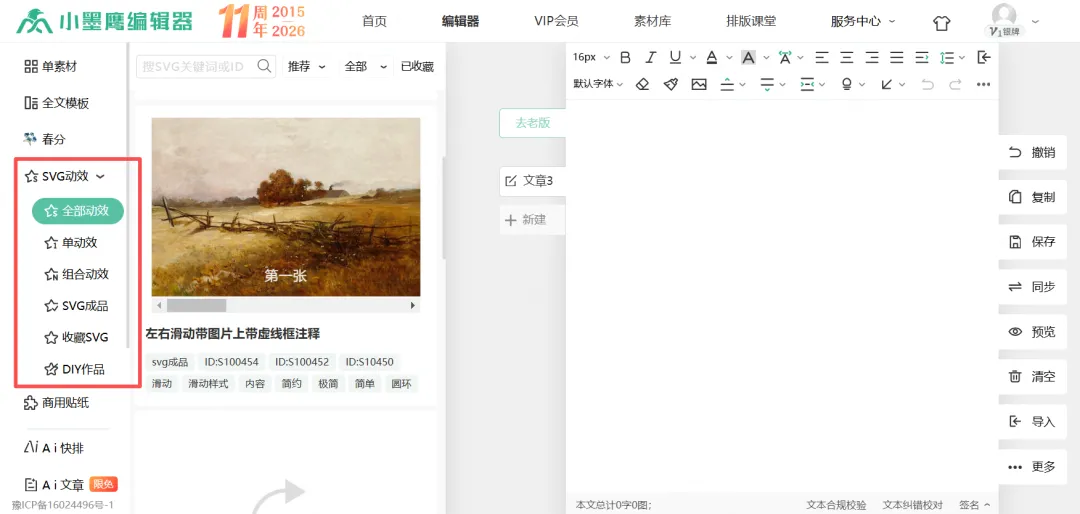Click the search magnifier icon
Viewport: 1080px width, 514px height.
coord(264,65)
